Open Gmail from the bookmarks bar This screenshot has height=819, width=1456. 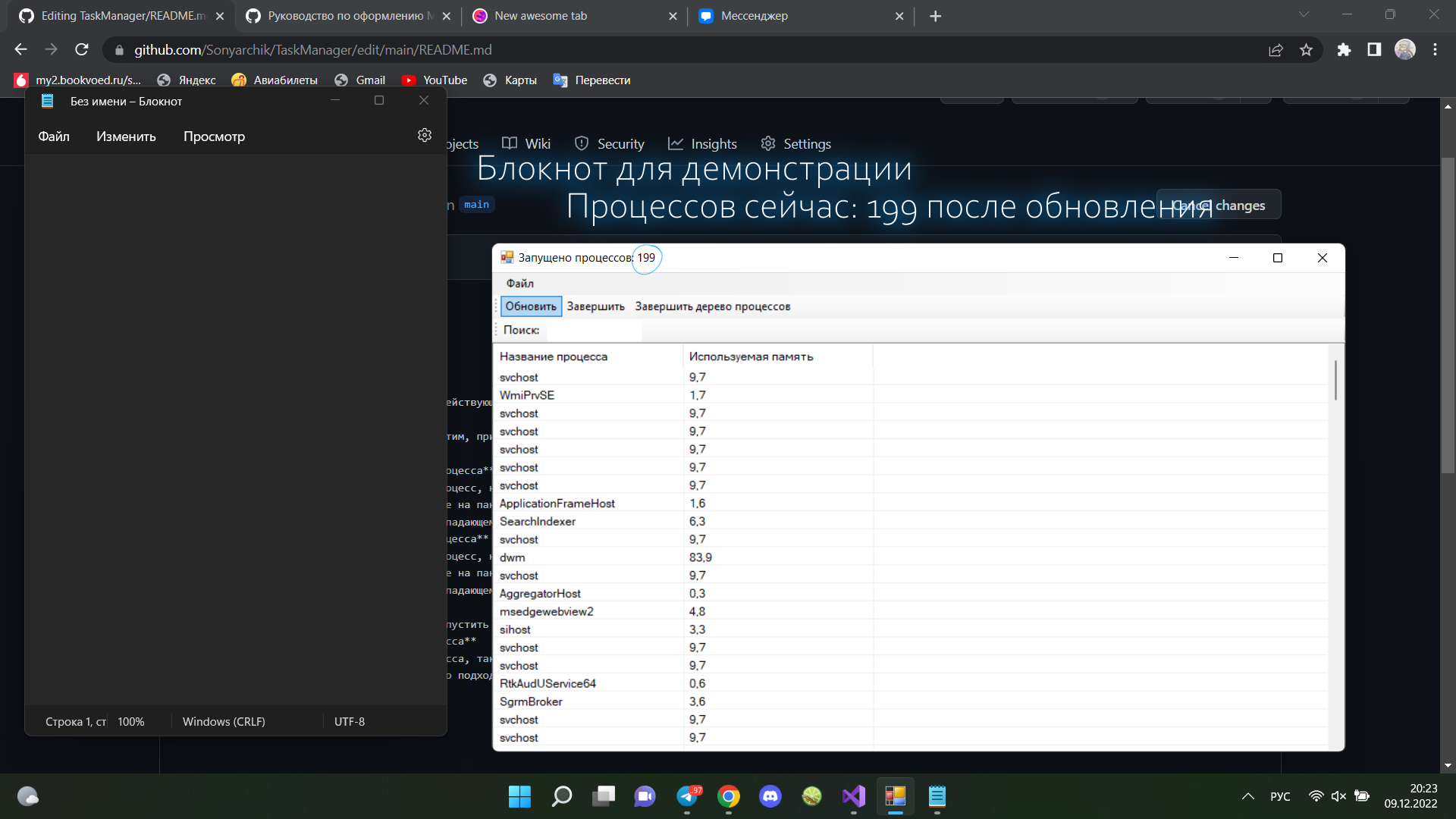pyautogui.click(x=361, y=80)
